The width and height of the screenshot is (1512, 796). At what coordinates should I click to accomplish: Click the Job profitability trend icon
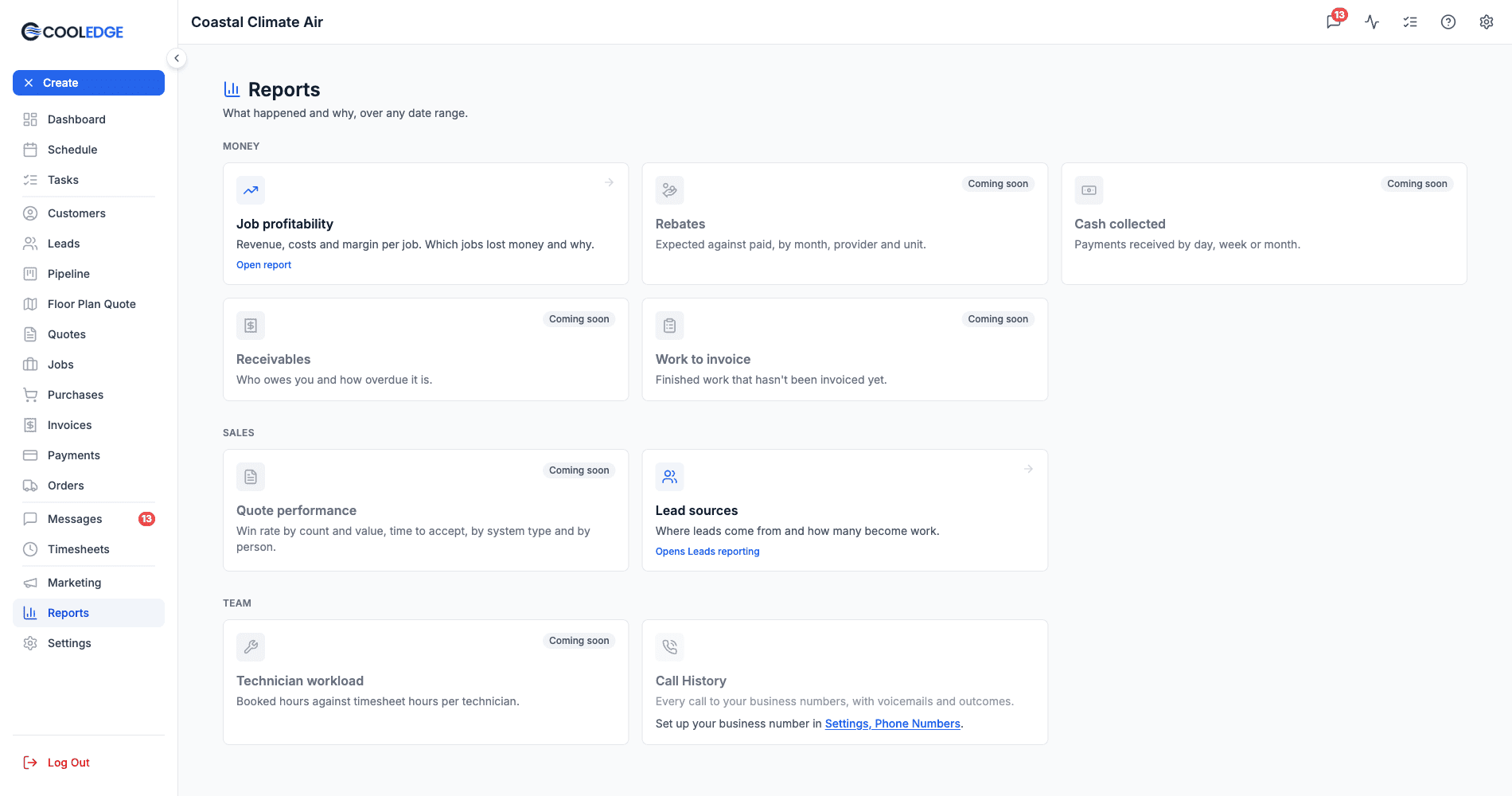click(x=251, y=190)
